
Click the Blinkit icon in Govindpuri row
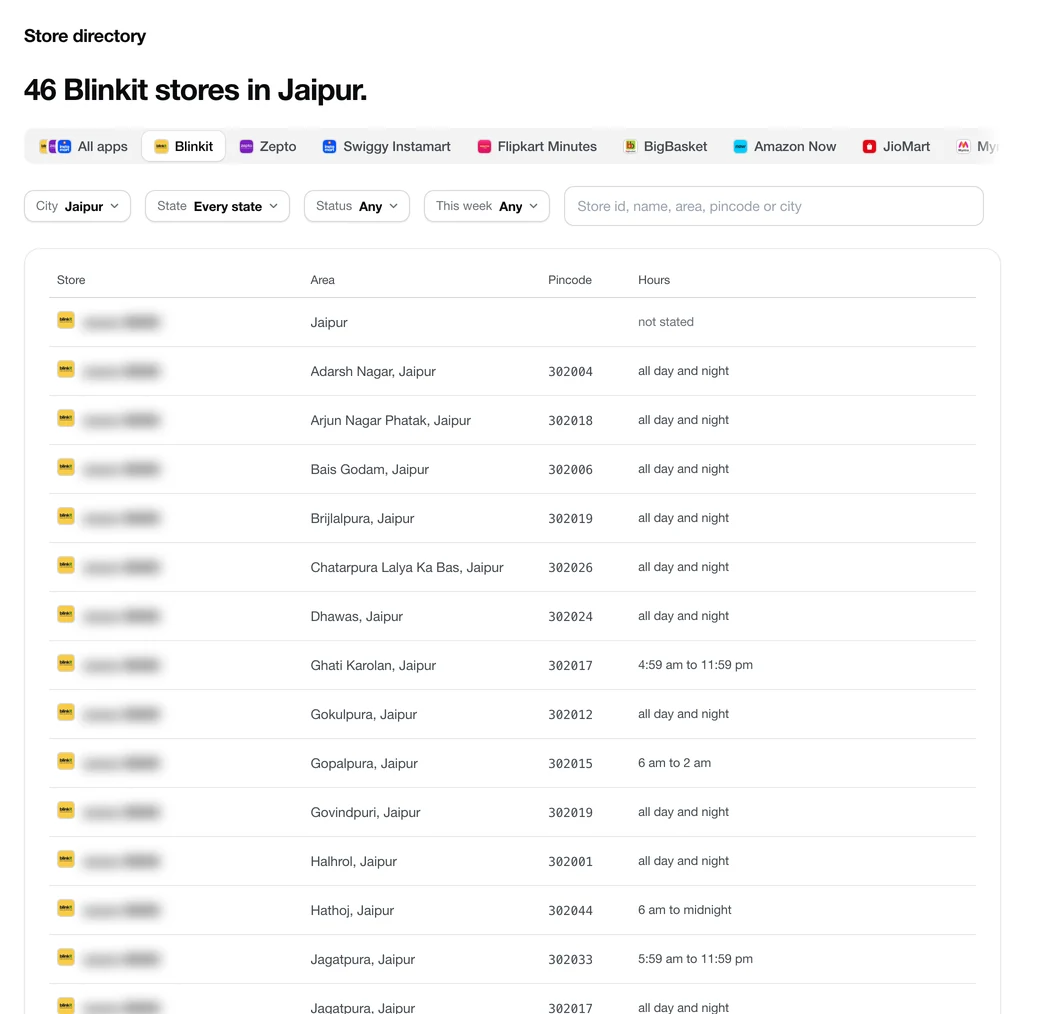[x=66, y=810]
